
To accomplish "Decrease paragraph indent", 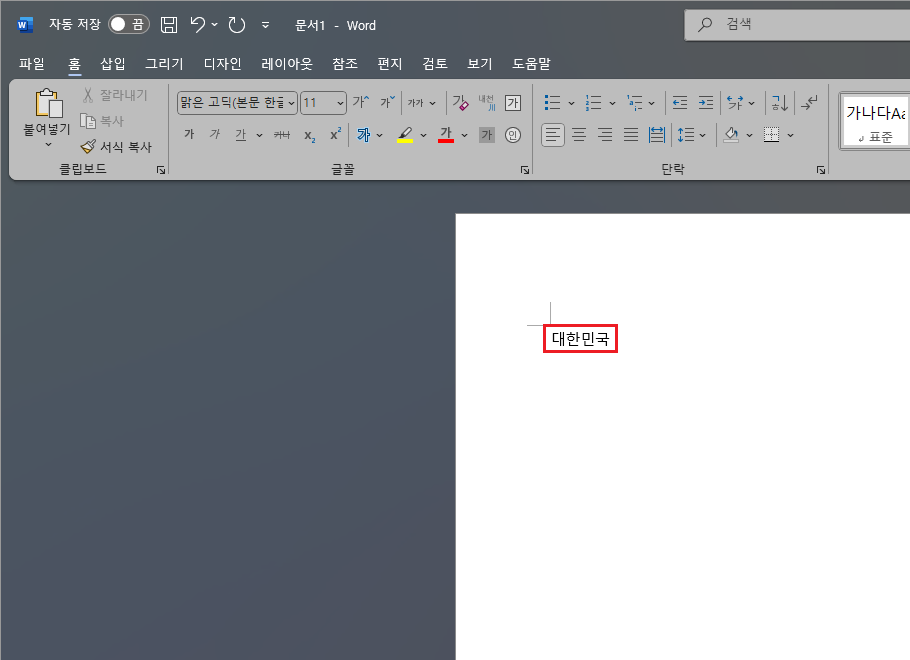I will coord(680,103).
